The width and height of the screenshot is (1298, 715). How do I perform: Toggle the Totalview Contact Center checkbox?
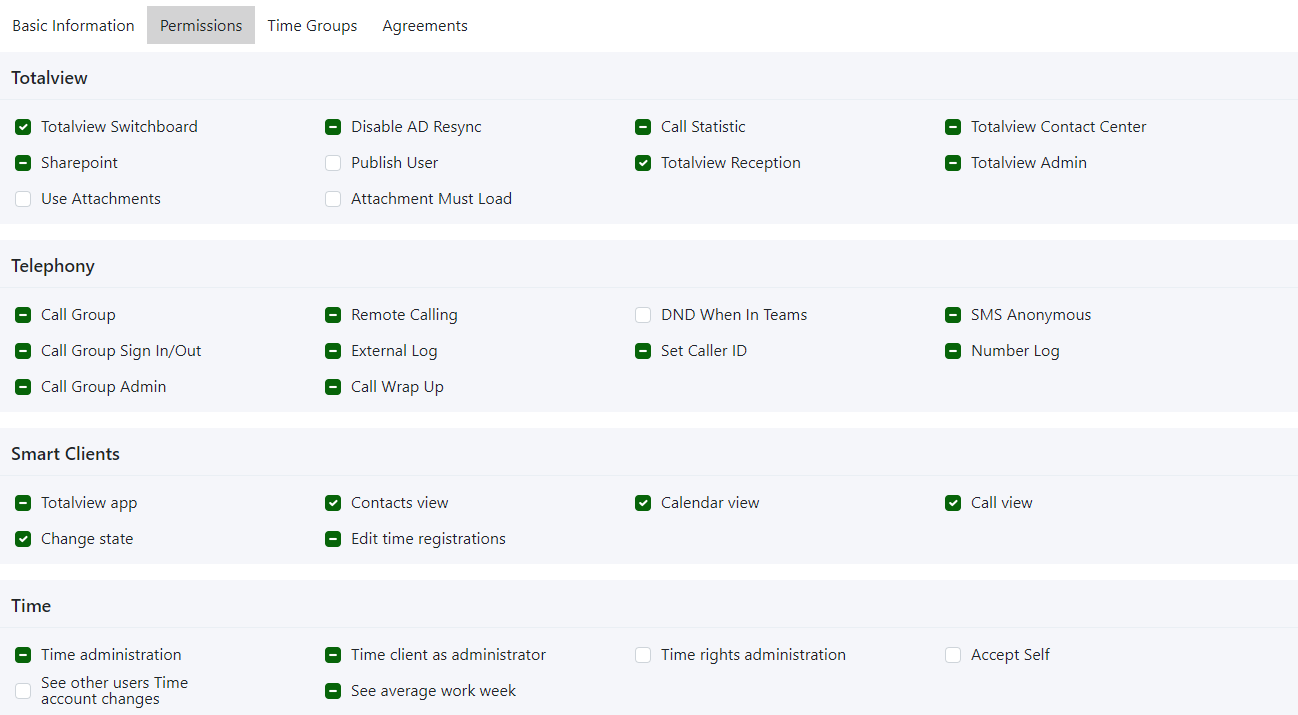coord(953,127)
